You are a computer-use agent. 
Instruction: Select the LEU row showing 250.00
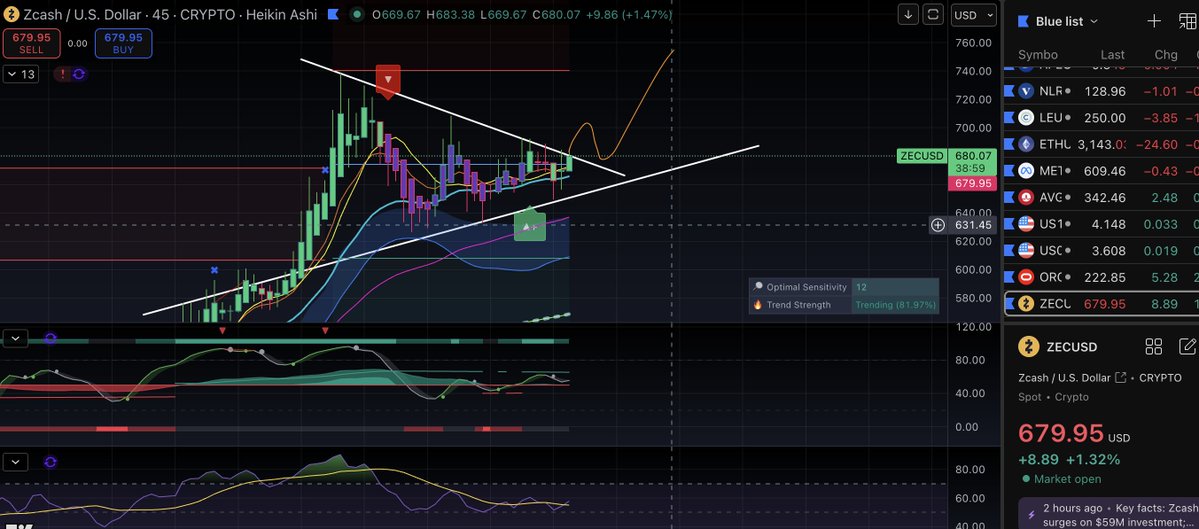click(1101, 118)
